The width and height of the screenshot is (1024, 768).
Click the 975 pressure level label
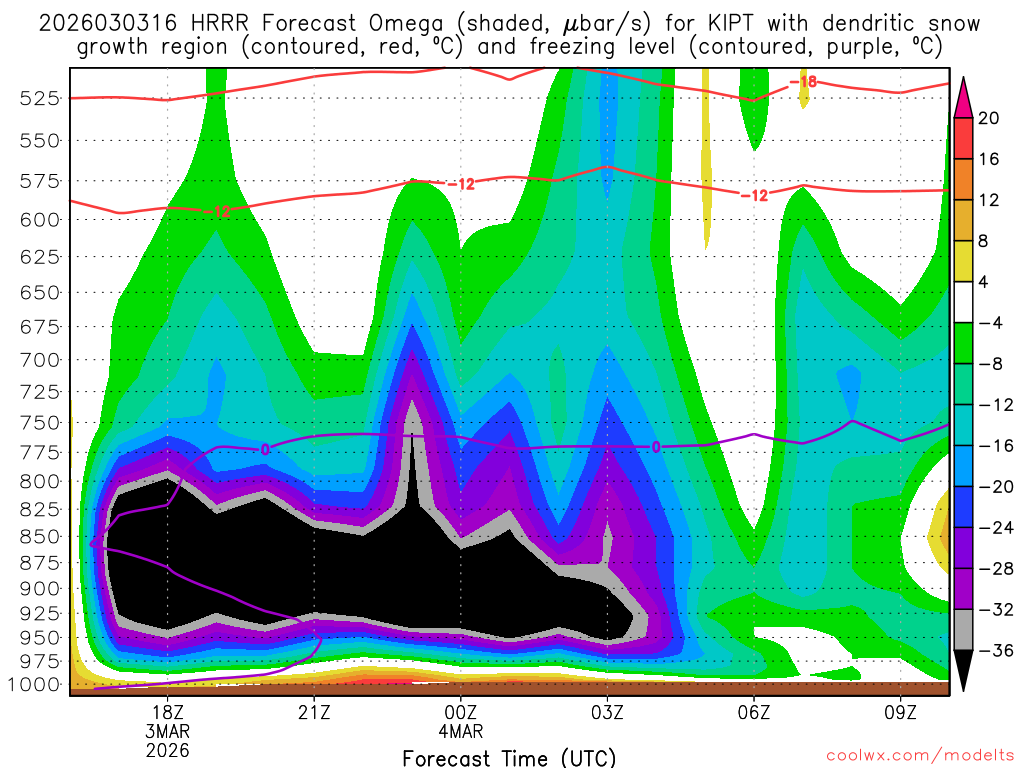(40, 662)
